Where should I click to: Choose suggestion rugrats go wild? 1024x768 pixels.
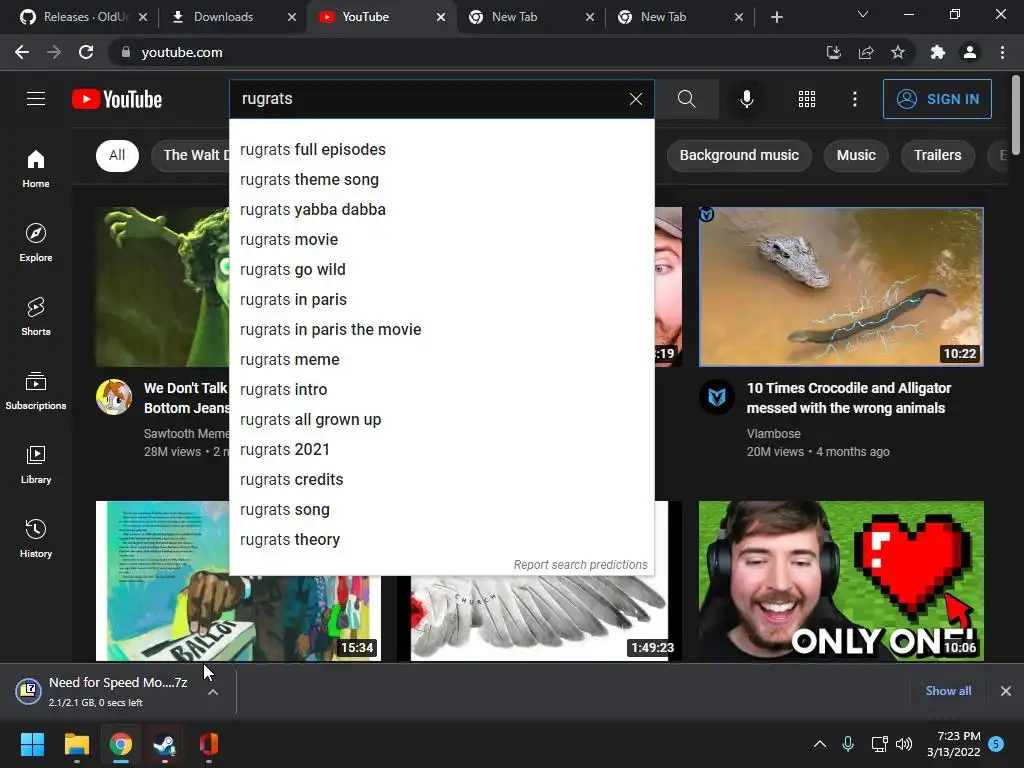pyautogui.click(x=442, y=270)
